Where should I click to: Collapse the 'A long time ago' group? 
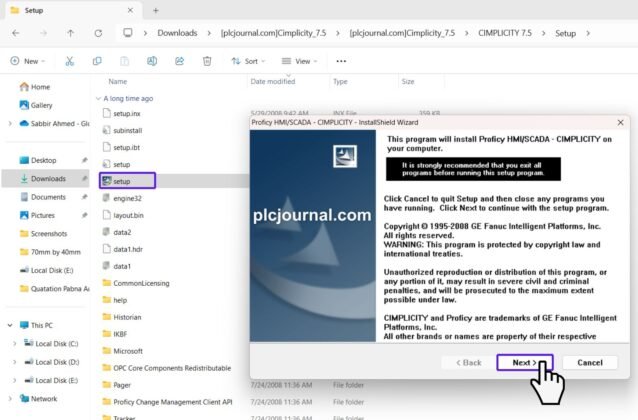(97, 99)
